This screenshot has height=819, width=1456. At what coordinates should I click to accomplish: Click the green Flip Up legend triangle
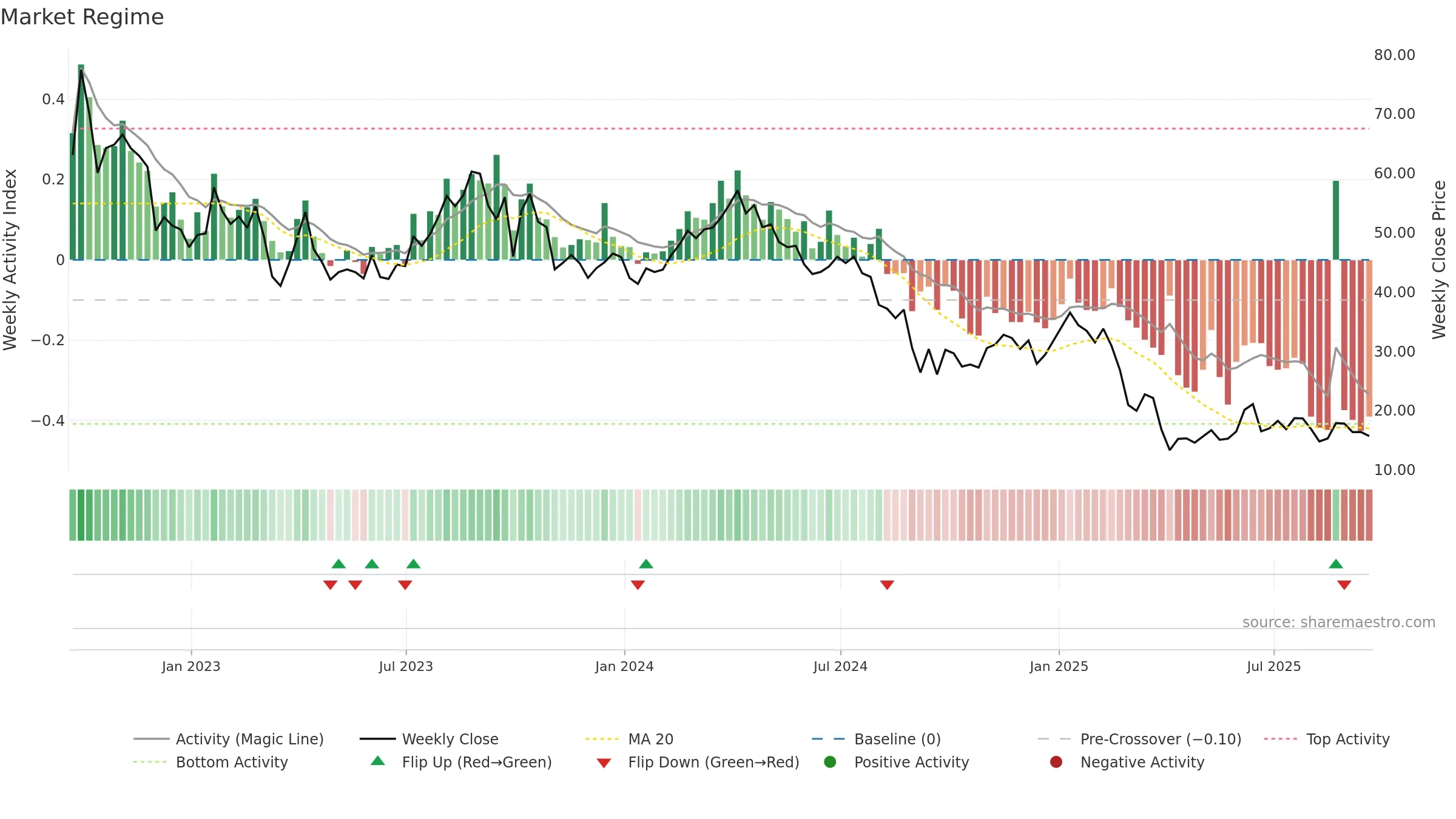coord(377,761)
